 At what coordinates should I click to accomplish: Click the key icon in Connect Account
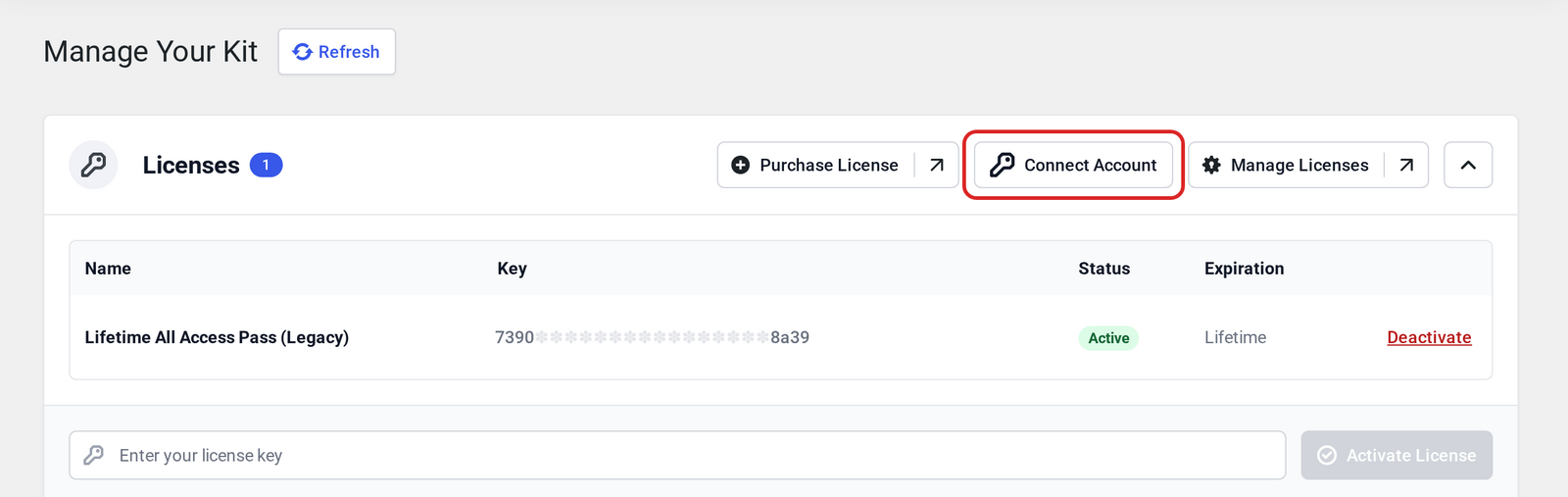[1002, 165]
